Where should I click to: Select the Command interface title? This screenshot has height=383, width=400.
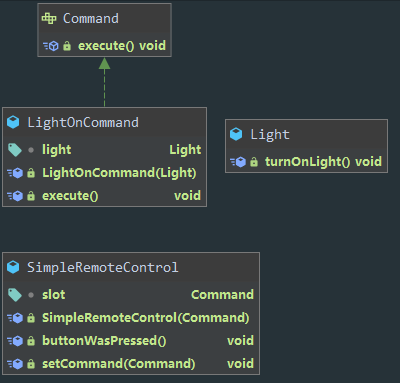pyautogui.click(x=91, y=18)
